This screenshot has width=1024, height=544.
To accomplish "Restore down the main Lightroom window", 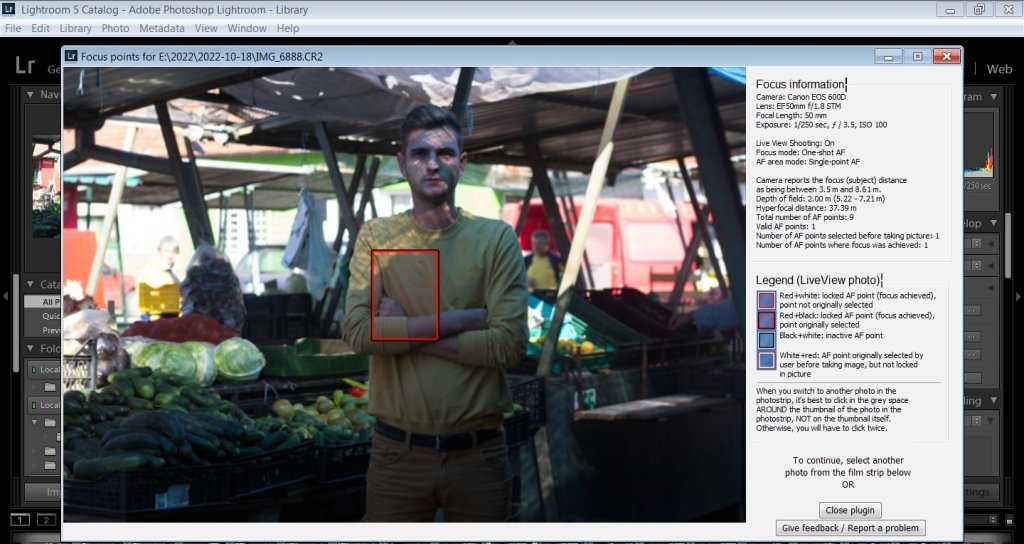I will click(979, 9).
